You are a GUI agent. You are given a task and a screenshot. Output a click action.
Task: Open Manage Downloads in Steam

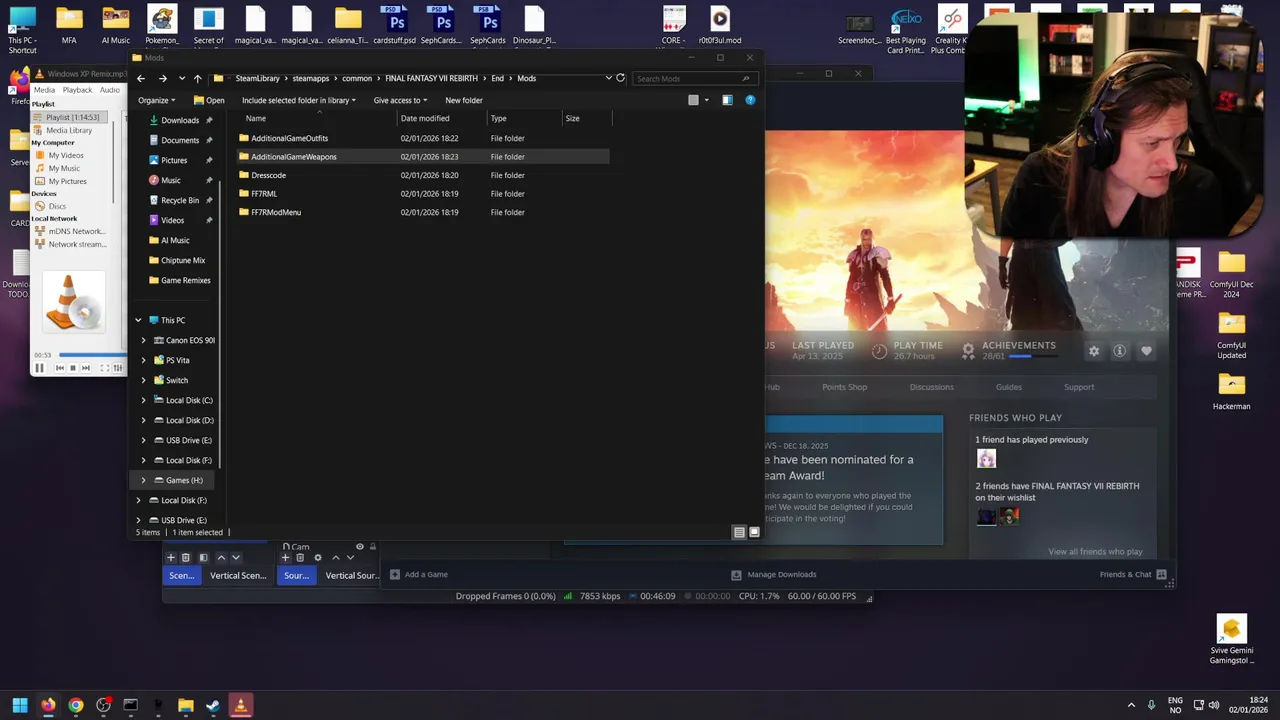(x=774, y=574)
